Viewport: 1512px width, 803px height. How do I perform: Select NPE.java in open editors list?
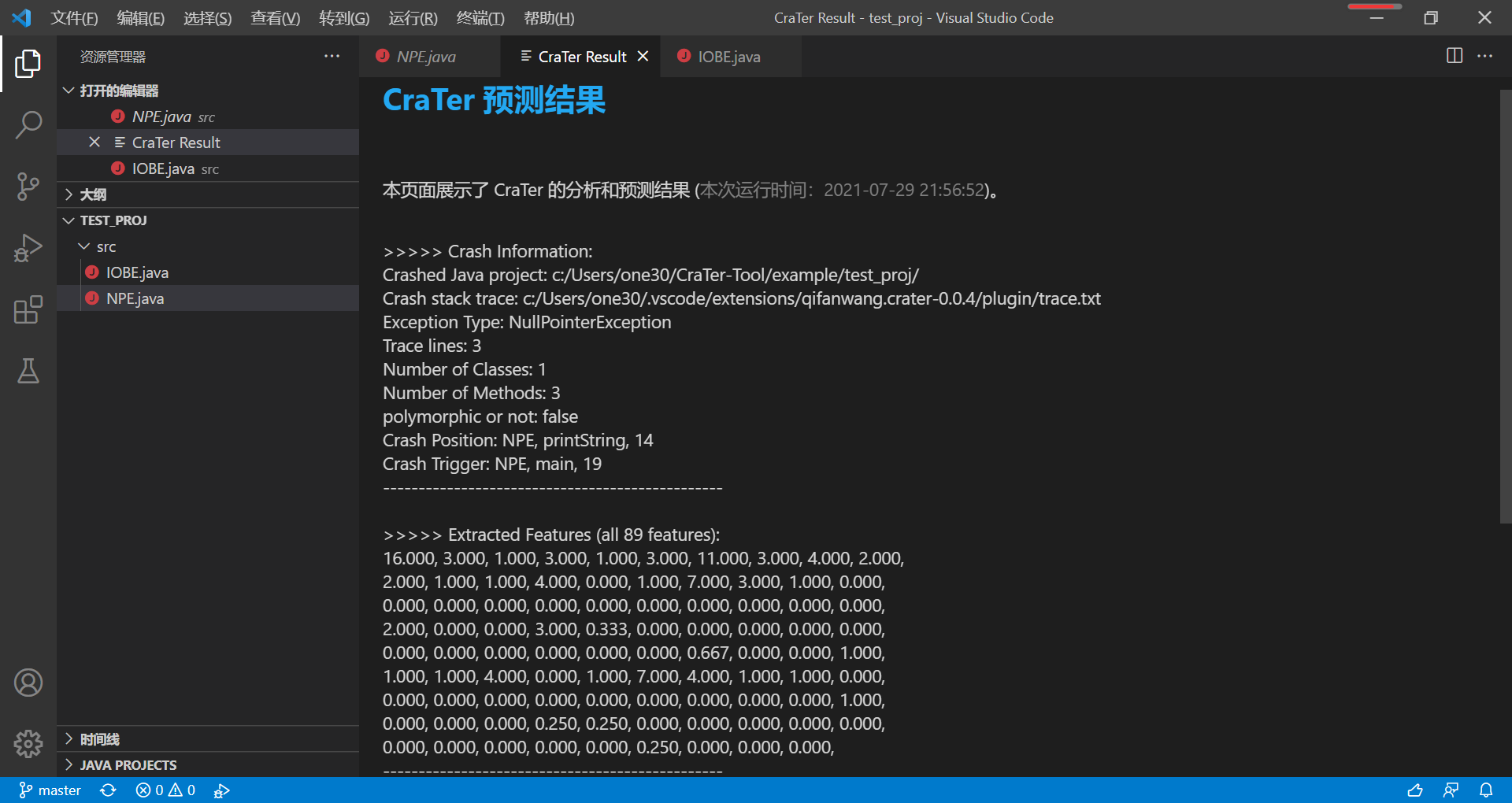click(x=208, y=117)
